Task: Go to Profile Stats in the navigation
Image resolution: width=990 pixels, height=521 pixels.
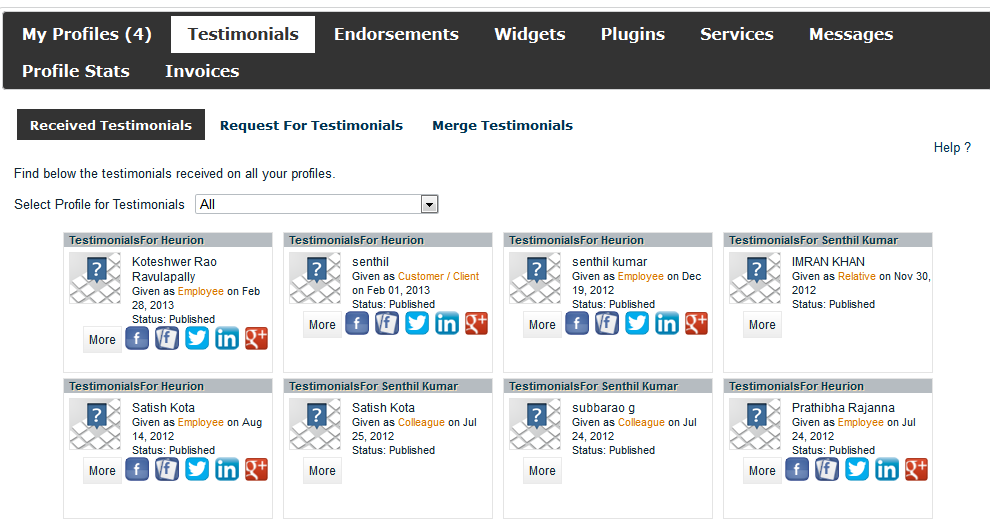Action: (x=76, y=71)
